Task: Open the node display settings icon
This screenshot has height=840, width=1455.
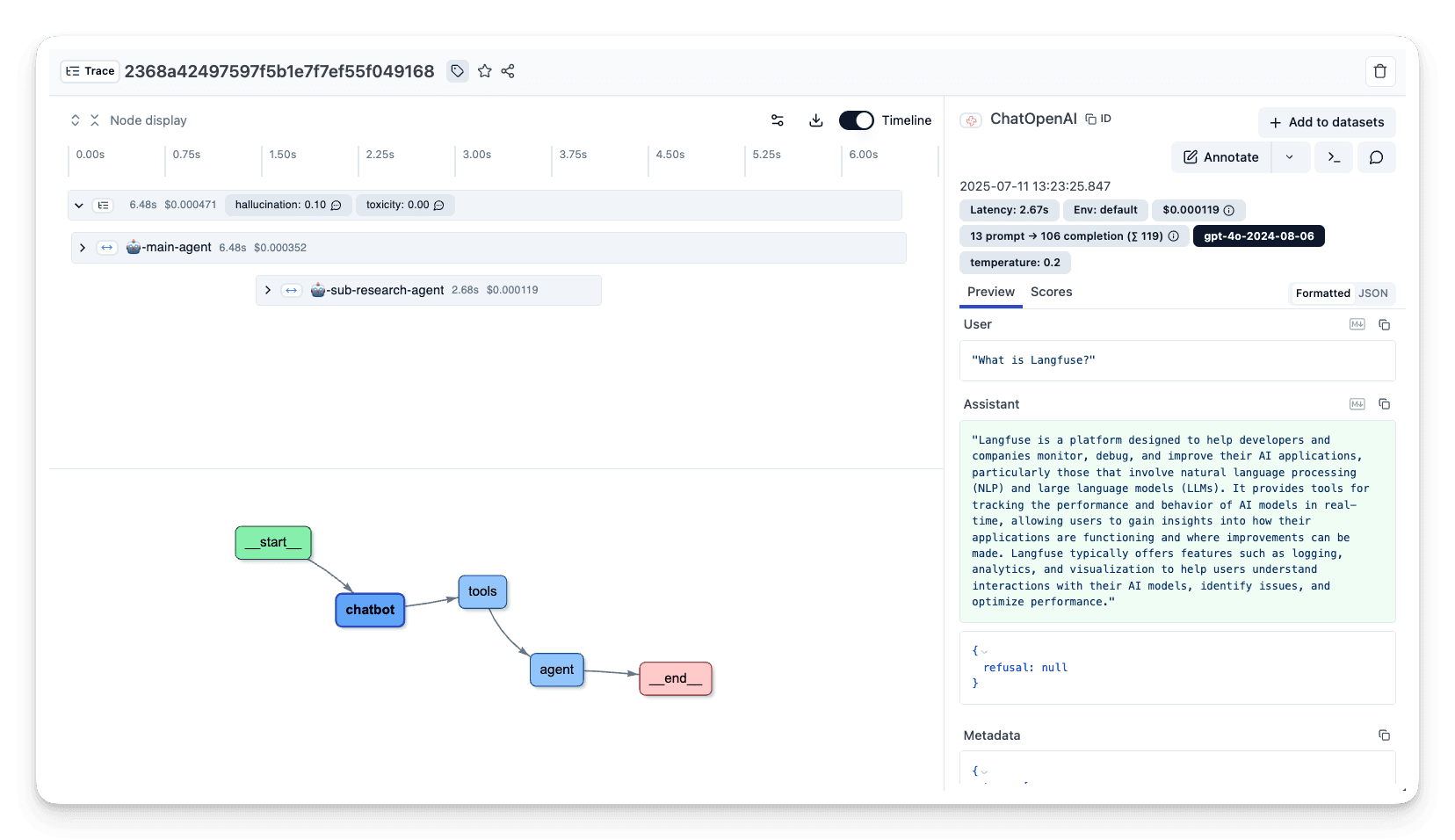Action: pyautogui.click(x=777, y=120)
